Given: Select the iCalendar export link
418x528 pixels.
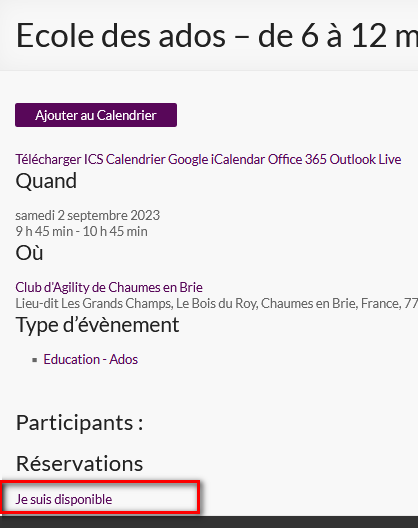Looking at the screenshot, I should pyautogui.click(x=238, y=159).
